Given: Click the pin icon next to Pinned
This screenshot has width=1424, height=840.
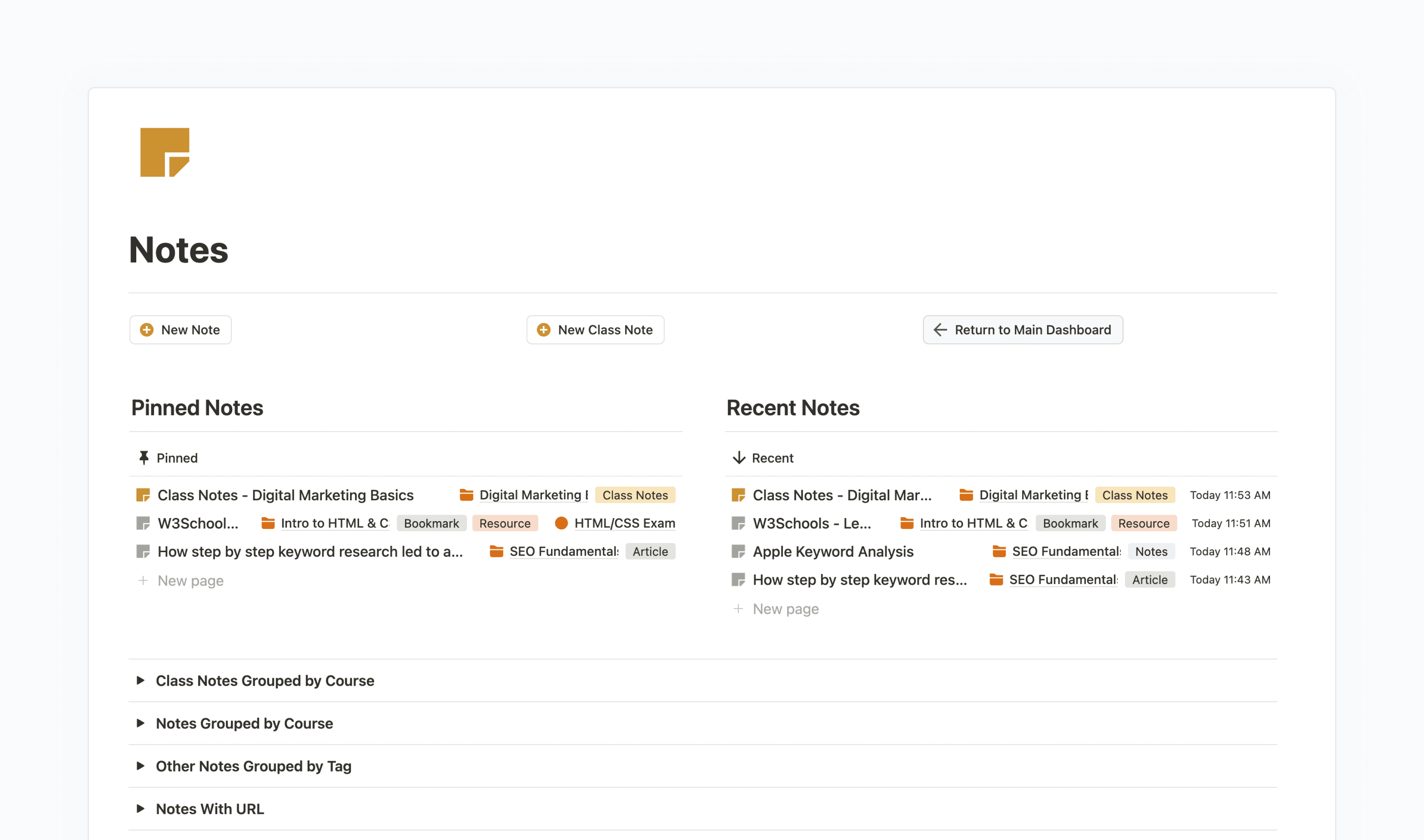Looking at the screenshot, I should (x=144, y=458).
